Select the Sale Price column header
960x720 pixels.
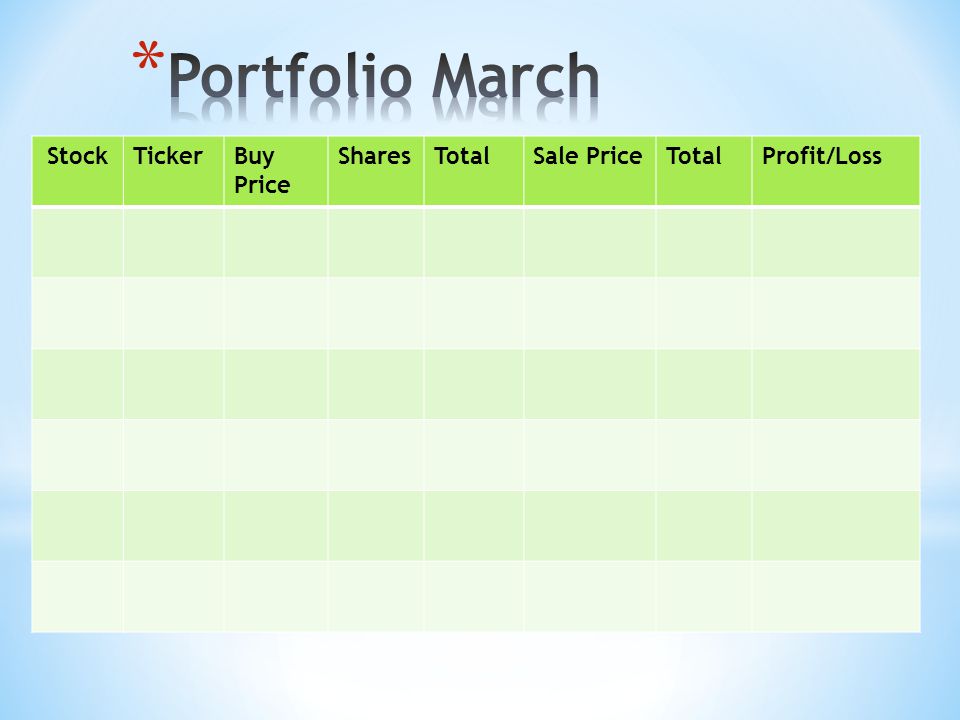(590, 171)
